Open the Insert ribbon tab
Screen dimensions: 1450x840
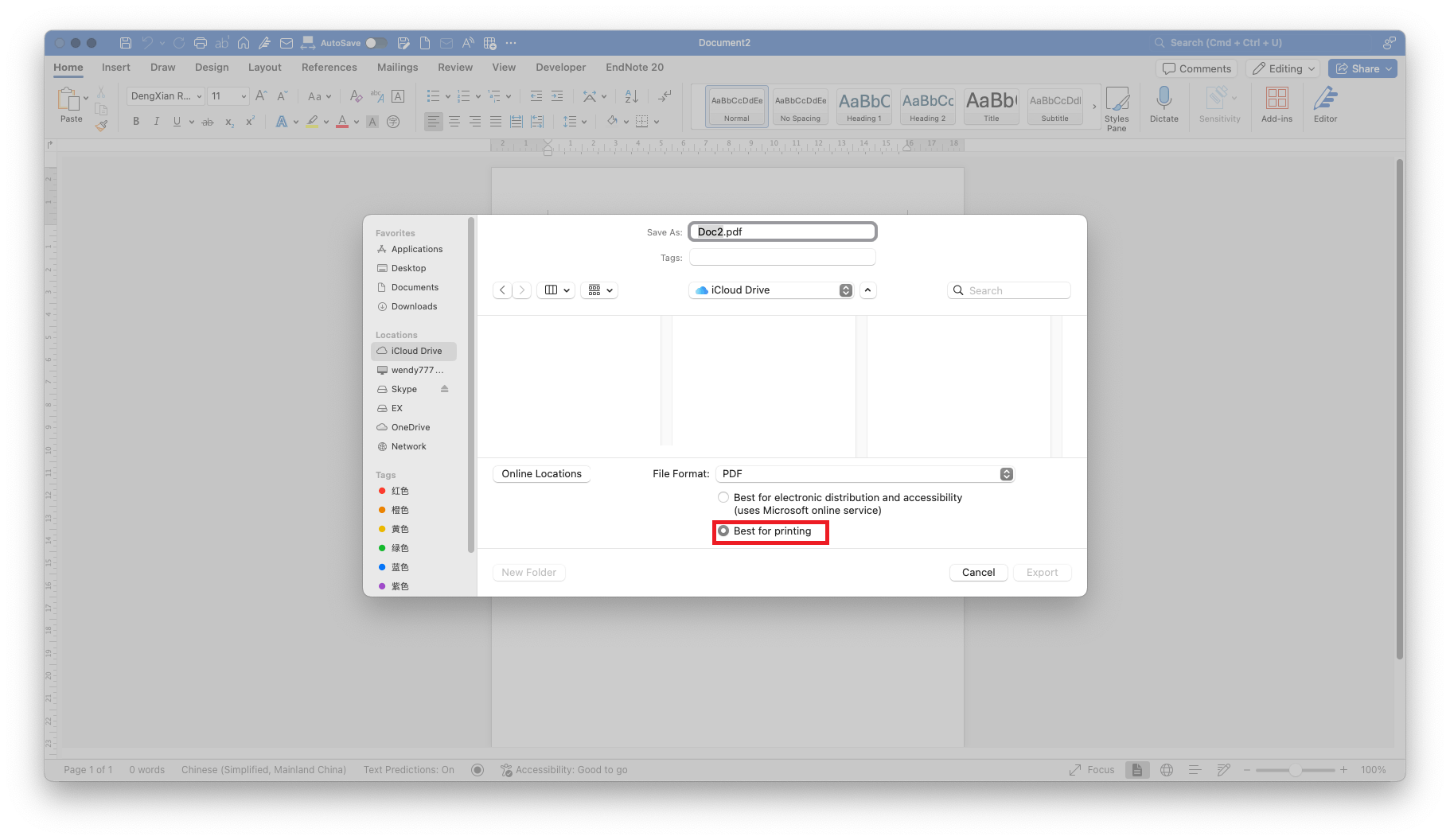[x=116, y=68]
